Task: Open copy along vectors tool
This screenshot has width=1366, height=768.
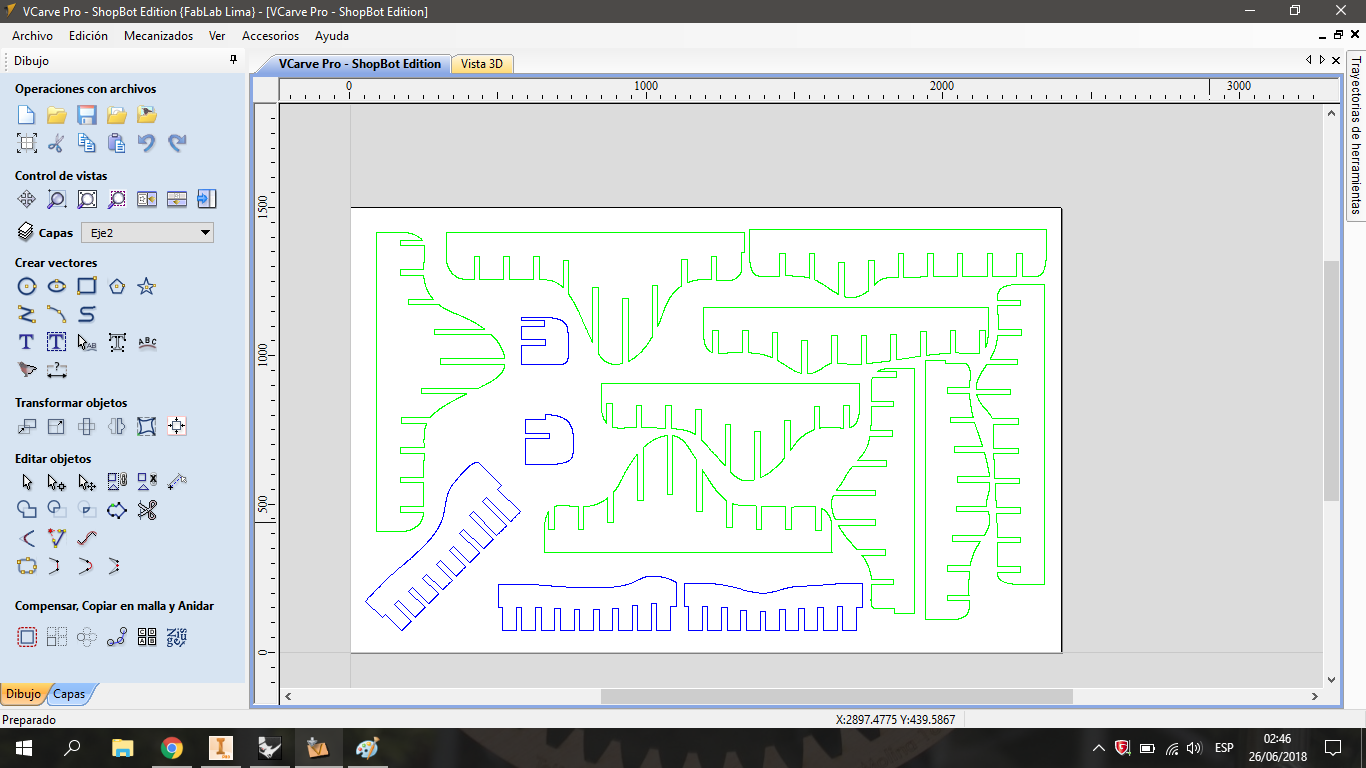Action: 117,636
